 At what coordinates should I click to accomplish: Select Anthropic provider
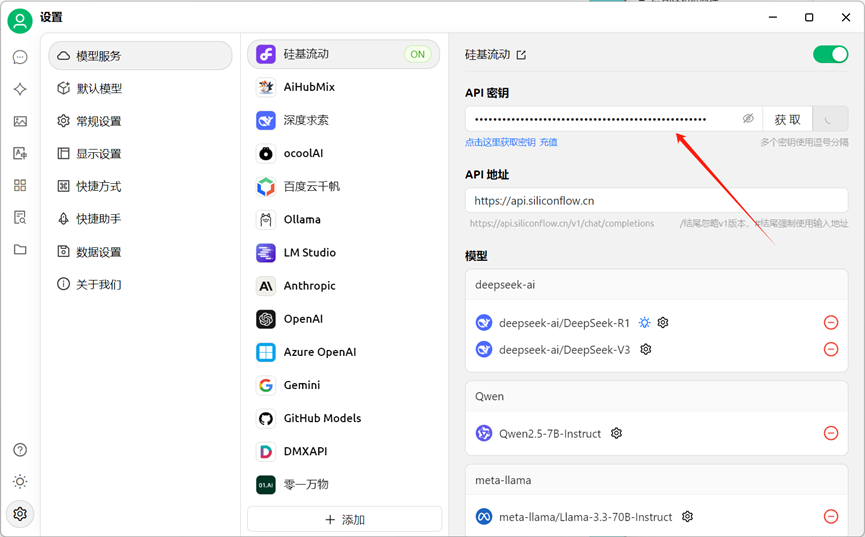point(344,285)
